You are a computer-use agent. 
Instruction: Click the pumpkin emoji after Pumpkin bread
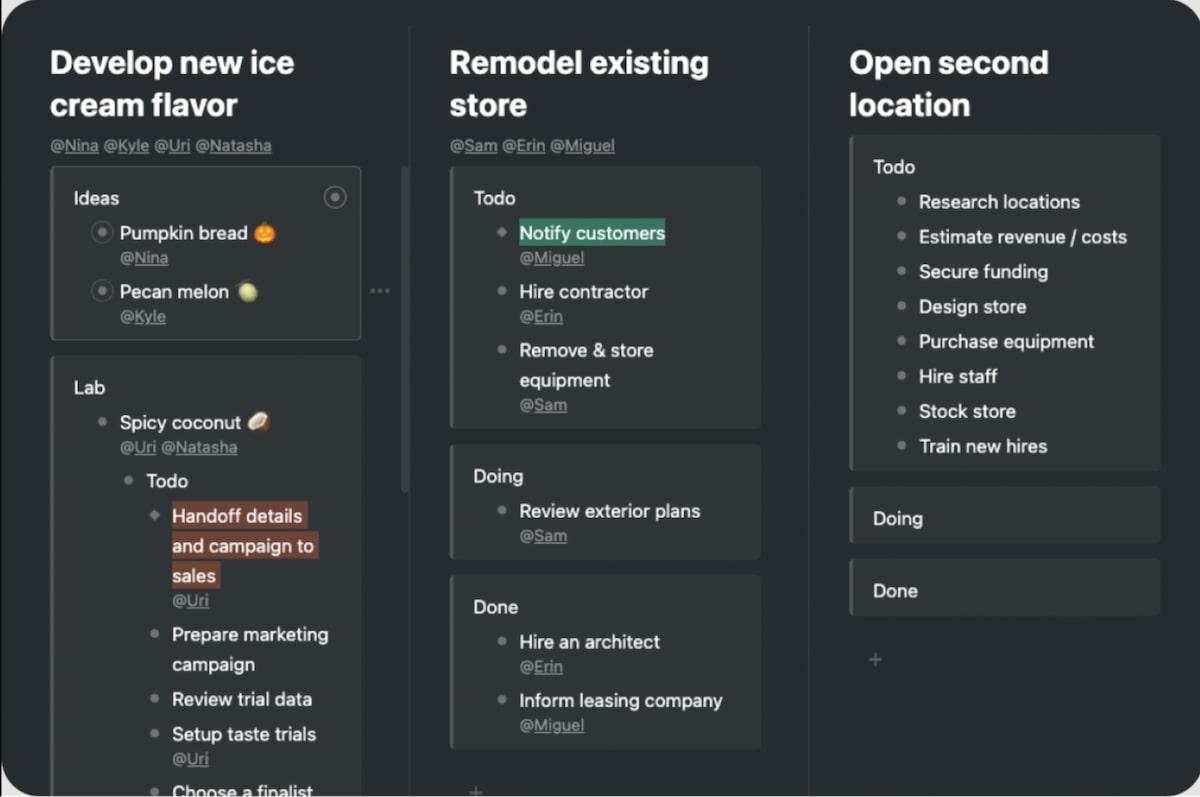click(265, 233)
